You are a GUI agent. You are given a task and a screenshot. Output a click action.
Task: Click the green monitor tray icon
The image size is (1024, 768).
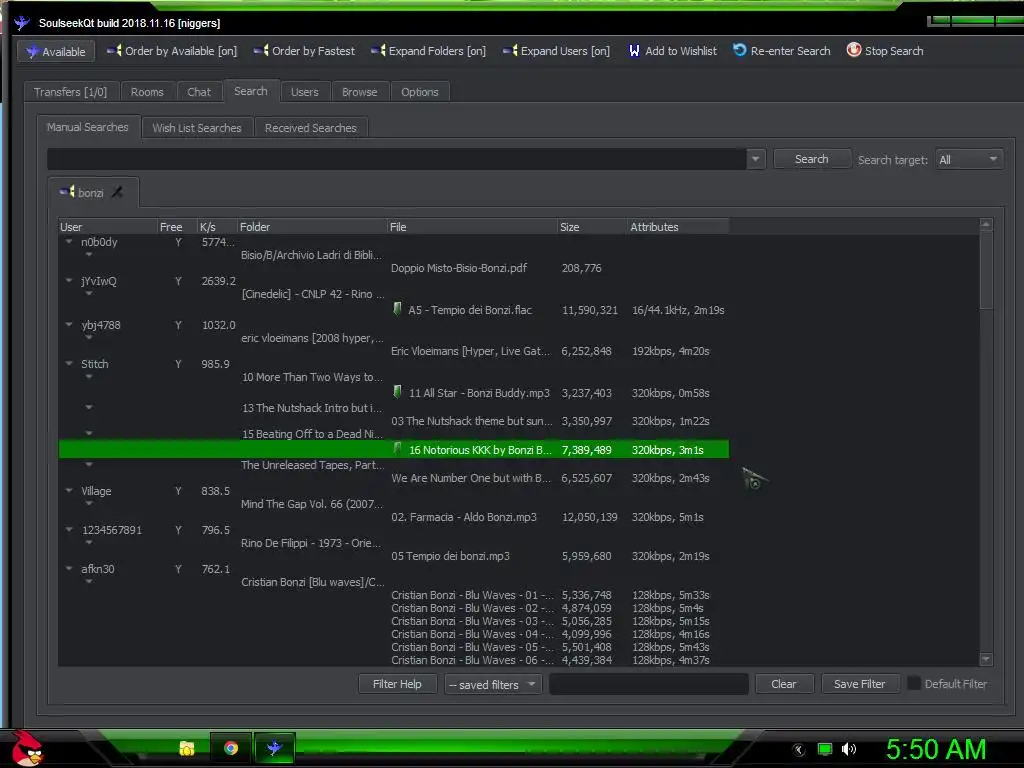click(825, 749)
